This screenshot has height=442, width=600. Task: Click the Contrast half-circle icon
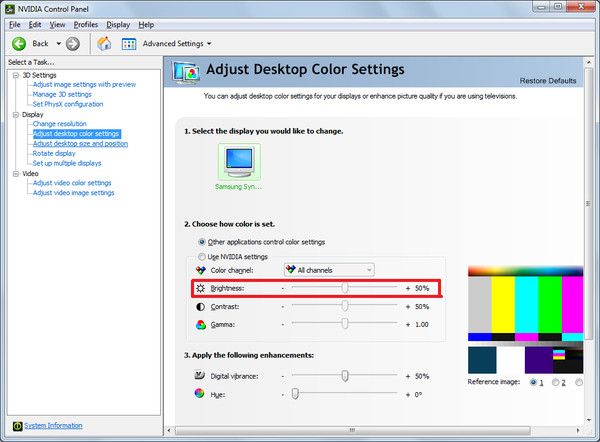click(201, 307)
